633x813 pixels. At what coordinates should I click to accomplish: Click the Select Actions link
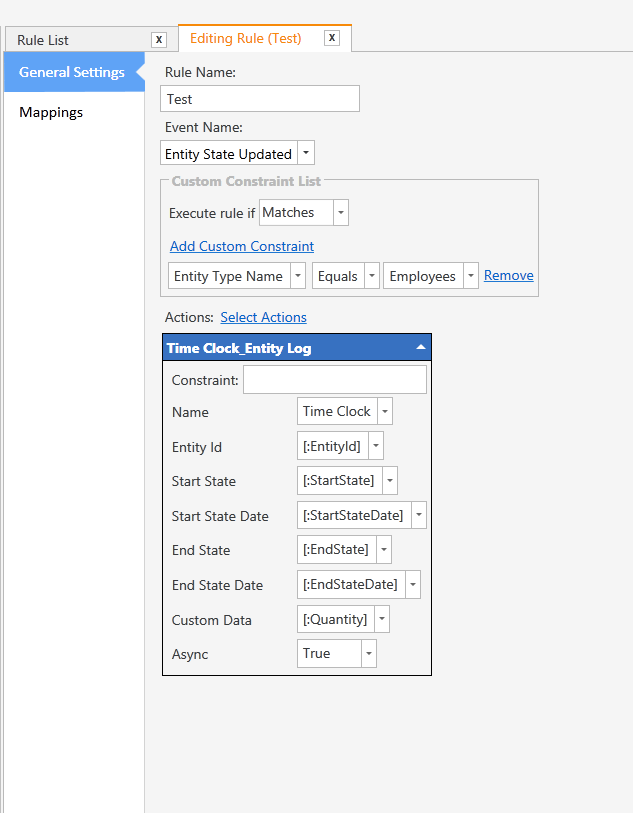point(263,317)
